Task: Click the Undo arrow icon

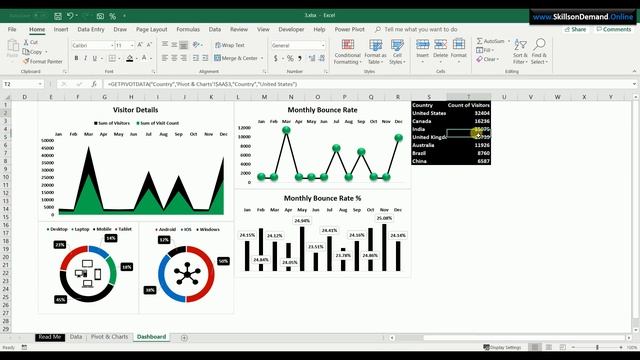Action: coord(70,16)
